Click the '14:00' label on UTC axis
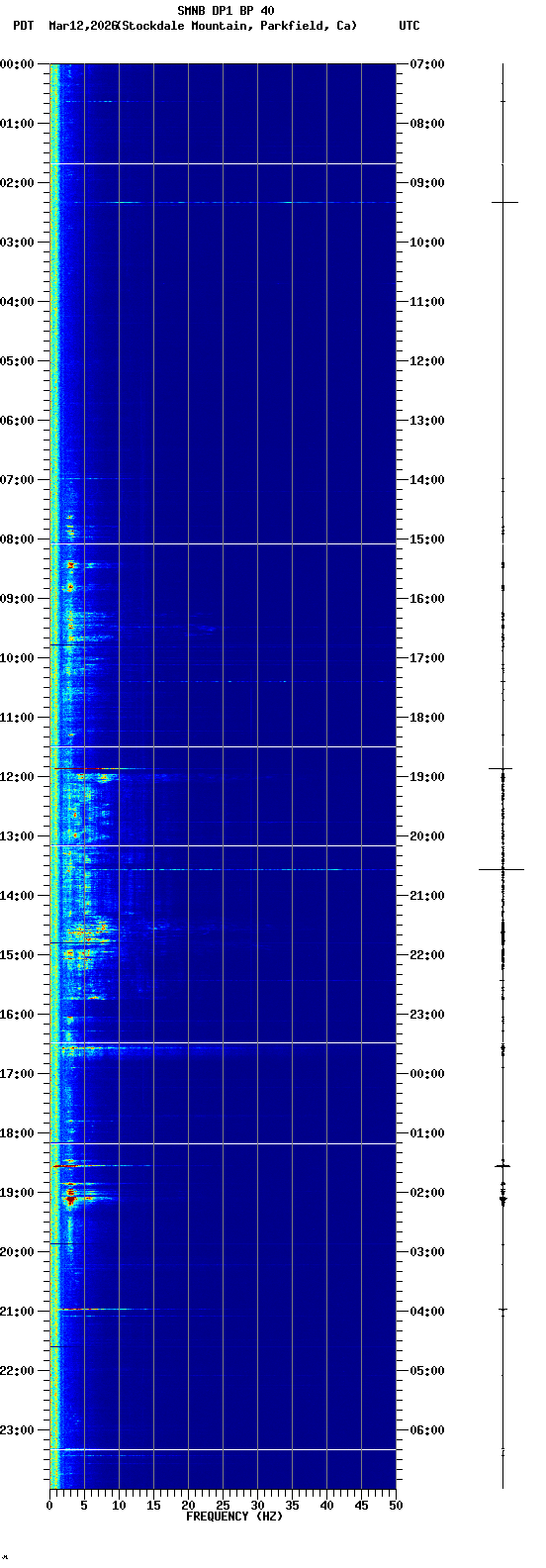 [427, 480]
